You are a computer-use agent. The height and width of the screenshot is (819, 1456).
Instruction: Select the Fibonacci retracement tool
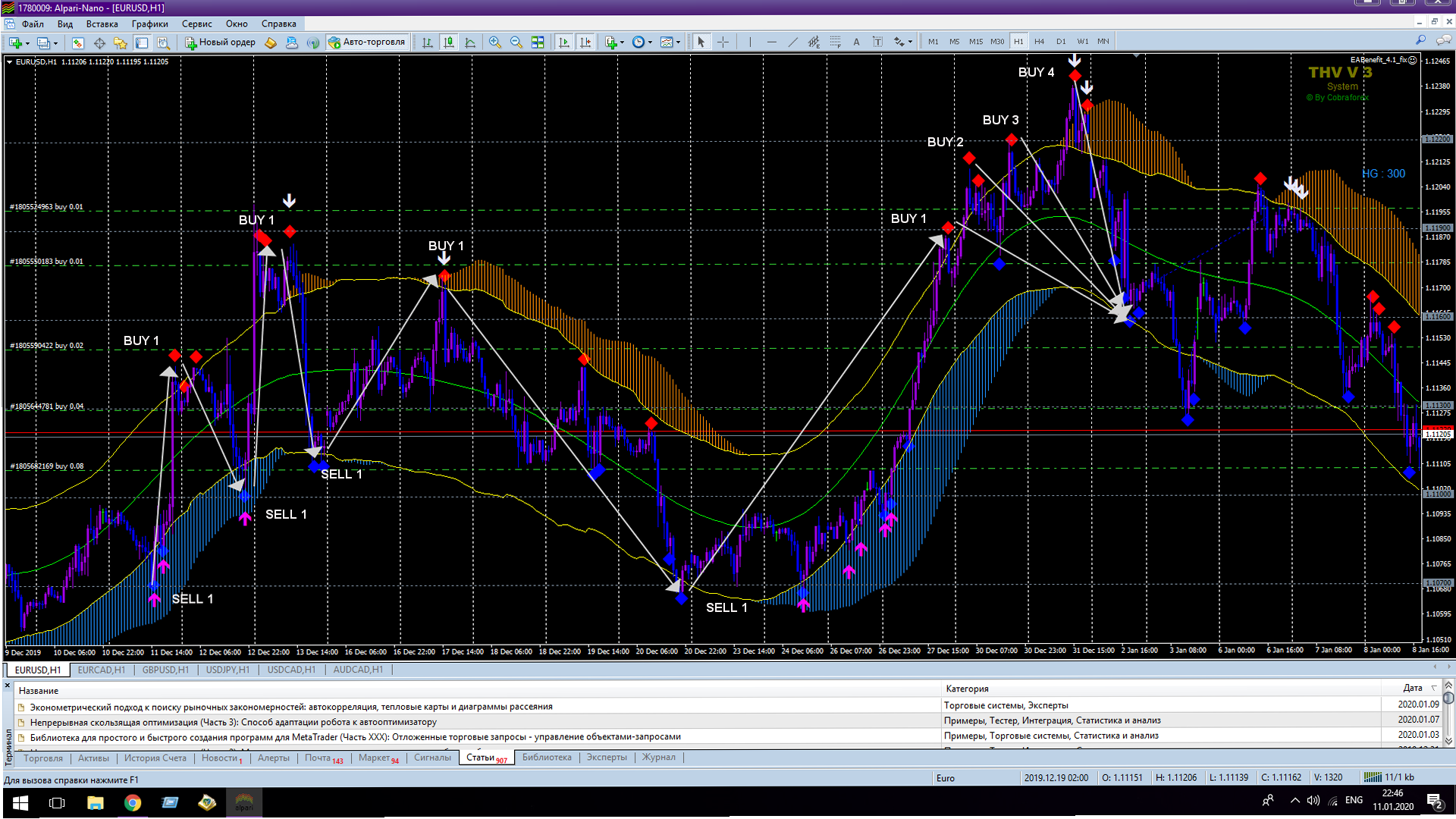pyautogui.click(x=835, y=42)
